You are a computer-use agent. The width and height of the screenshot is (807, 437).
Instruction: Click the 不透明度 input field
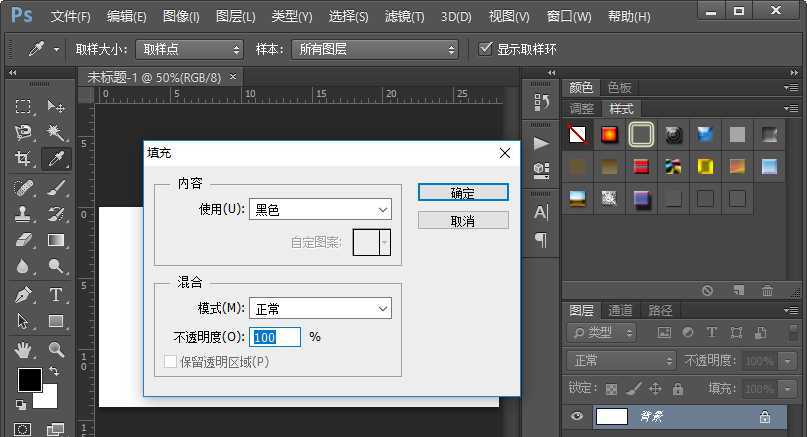pos(275,337)
